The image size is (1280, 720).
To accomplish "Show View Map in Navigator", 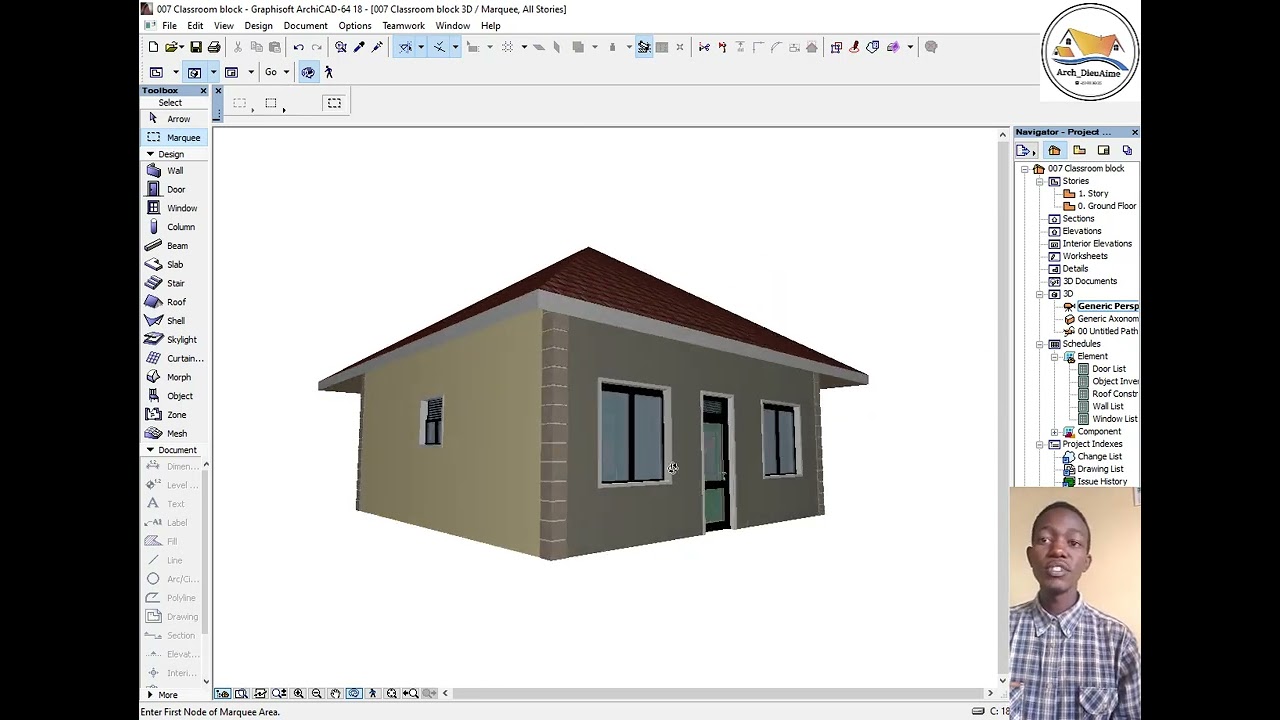I will coord(1079,150).
